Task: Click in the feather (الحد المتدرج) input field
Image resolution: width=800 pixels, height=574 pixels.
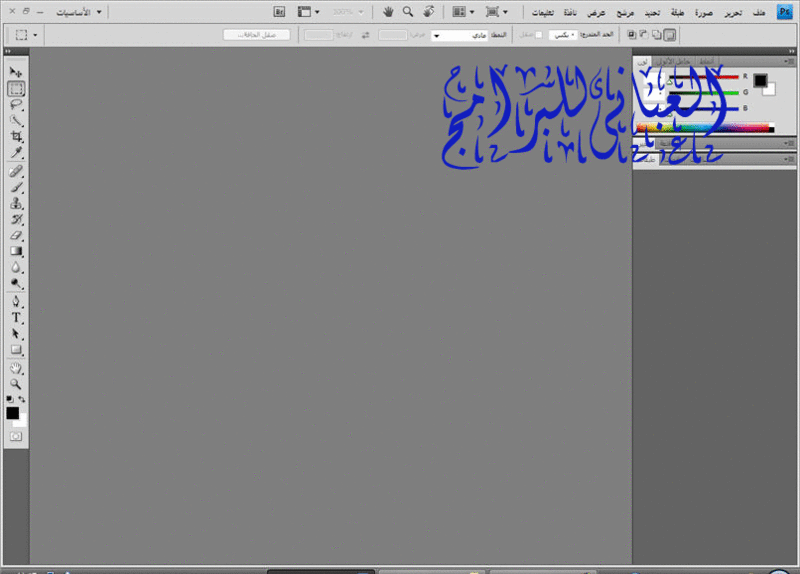Action: pos(563,35)
